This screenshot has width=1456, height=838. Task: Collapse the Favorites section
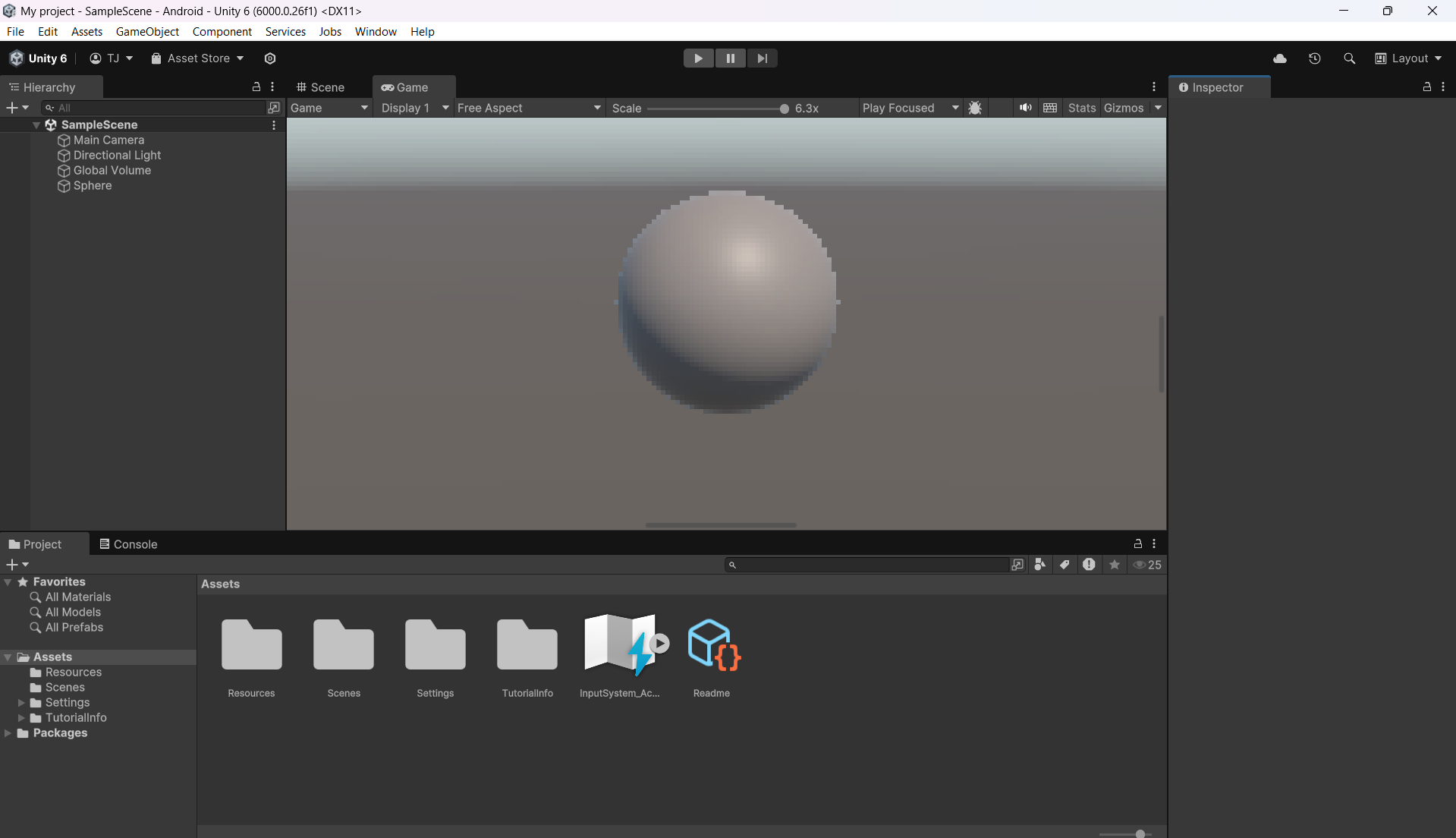[x=8, y=581]
